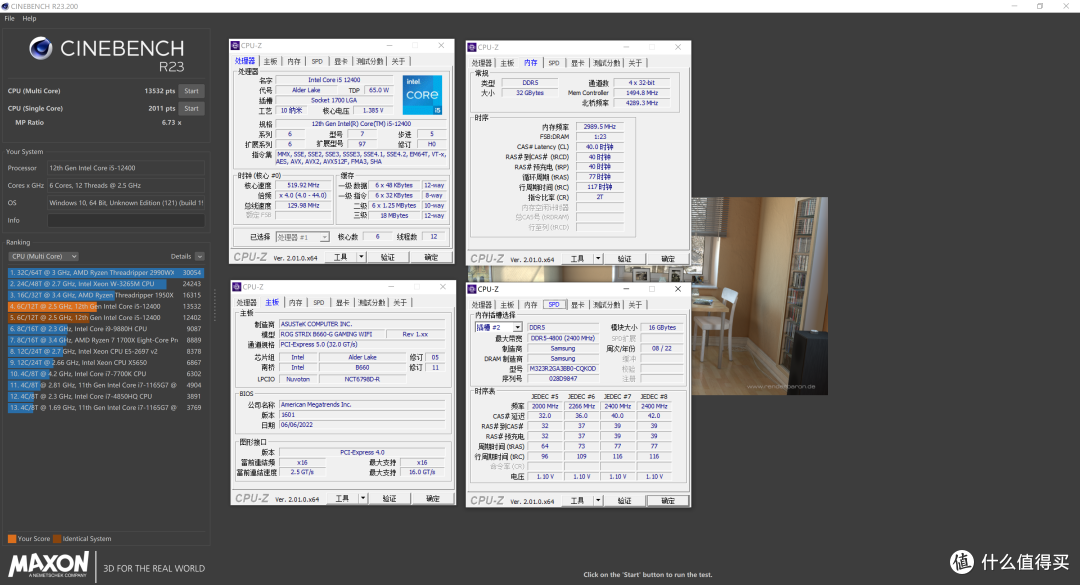The image size is (1080, 585).
Task: Click the rendered room scene image
Action: [x=760, y=296]
